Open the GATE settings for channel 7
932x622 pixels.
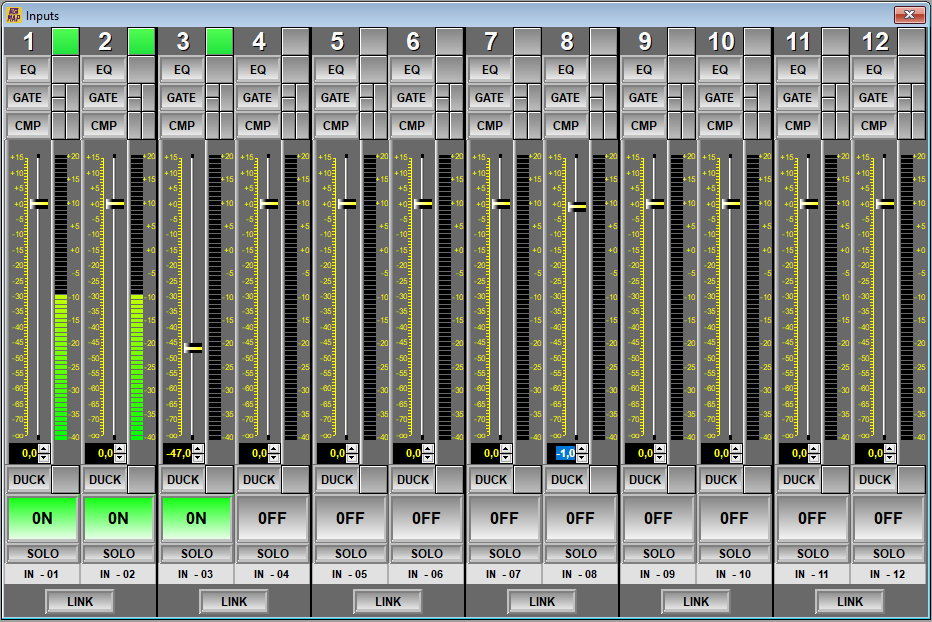click(489, 98)
